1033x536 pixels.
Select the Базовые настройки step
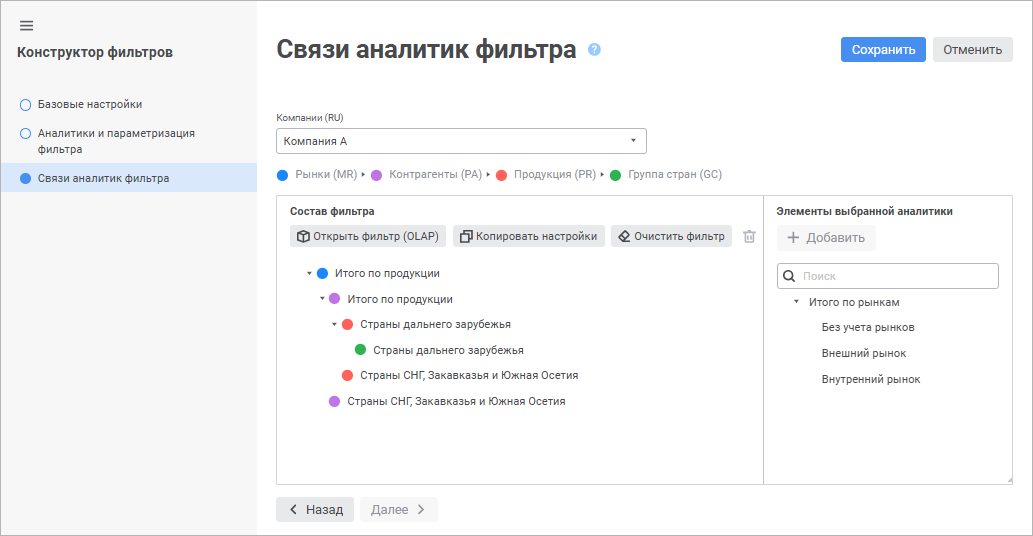pyautogui.click(x=90, y=104)
